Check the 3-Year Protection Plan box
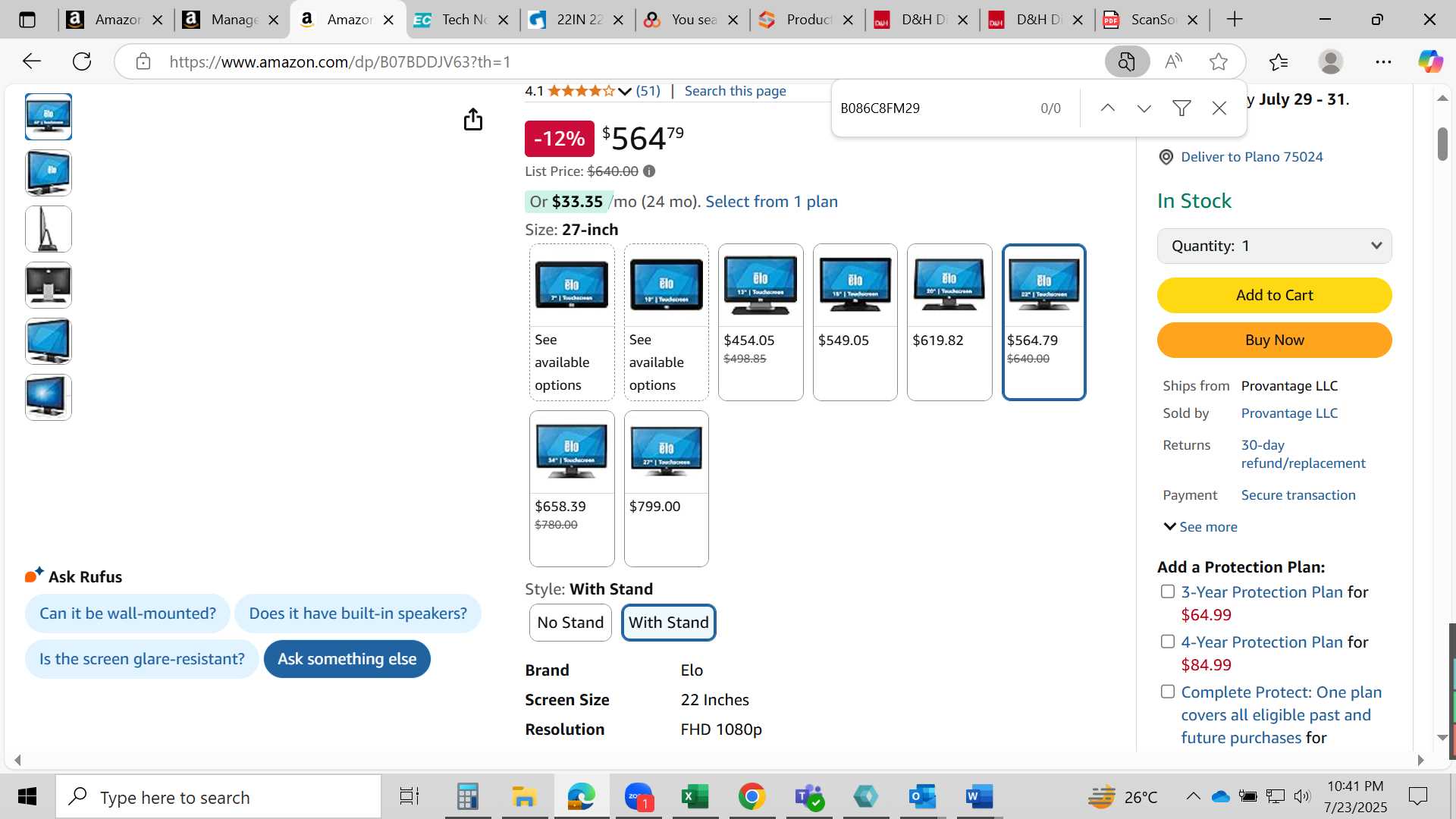The image size is (1456, 819). 1168,591
